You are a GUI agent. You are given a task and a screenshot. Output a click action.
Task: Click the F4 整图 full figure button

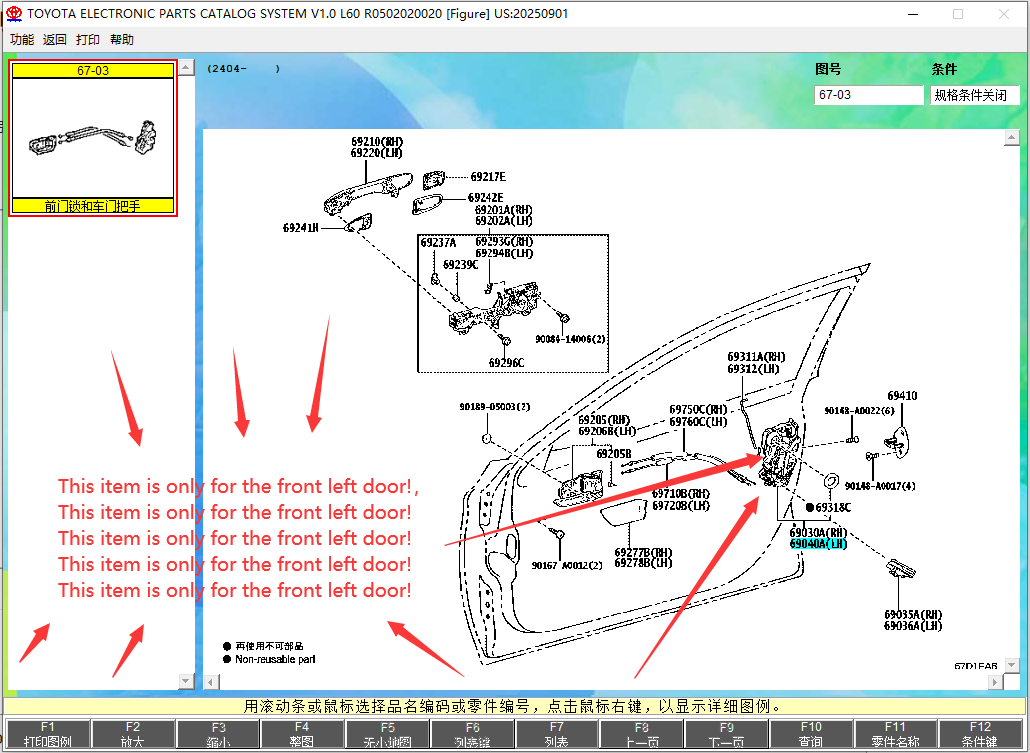point(302,734)
